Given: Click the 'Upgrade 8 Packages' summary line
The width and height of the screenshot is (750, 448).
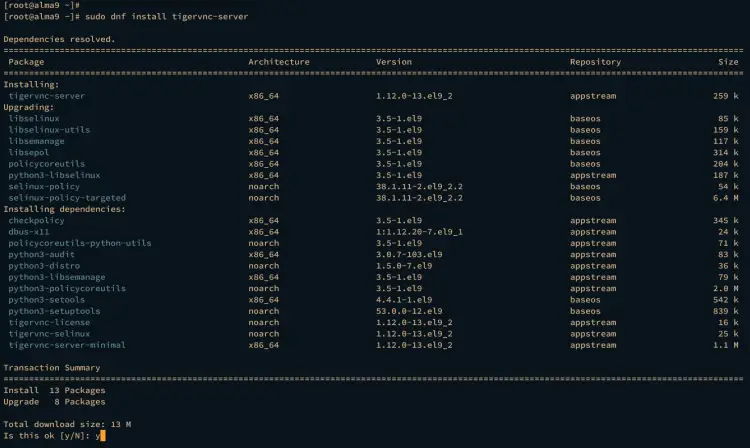Looking at the screenshot, I should [55, 402].
